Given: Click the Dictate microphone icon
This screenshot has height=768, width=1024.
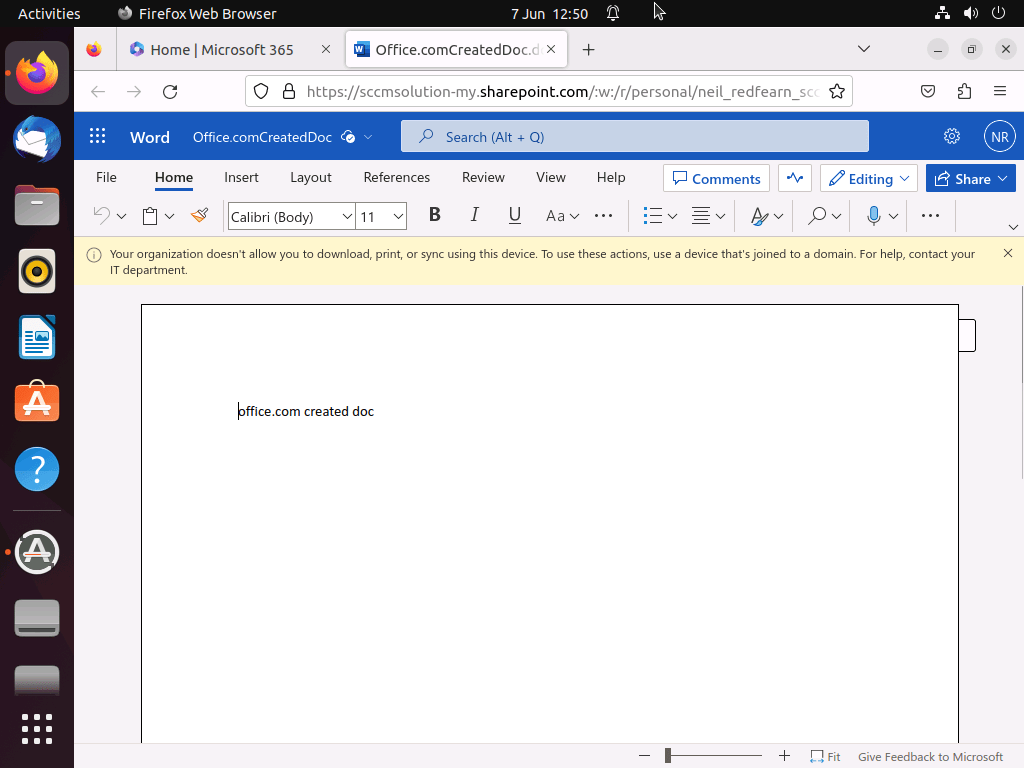Looking at the screenshot, I should pos(874,215).
